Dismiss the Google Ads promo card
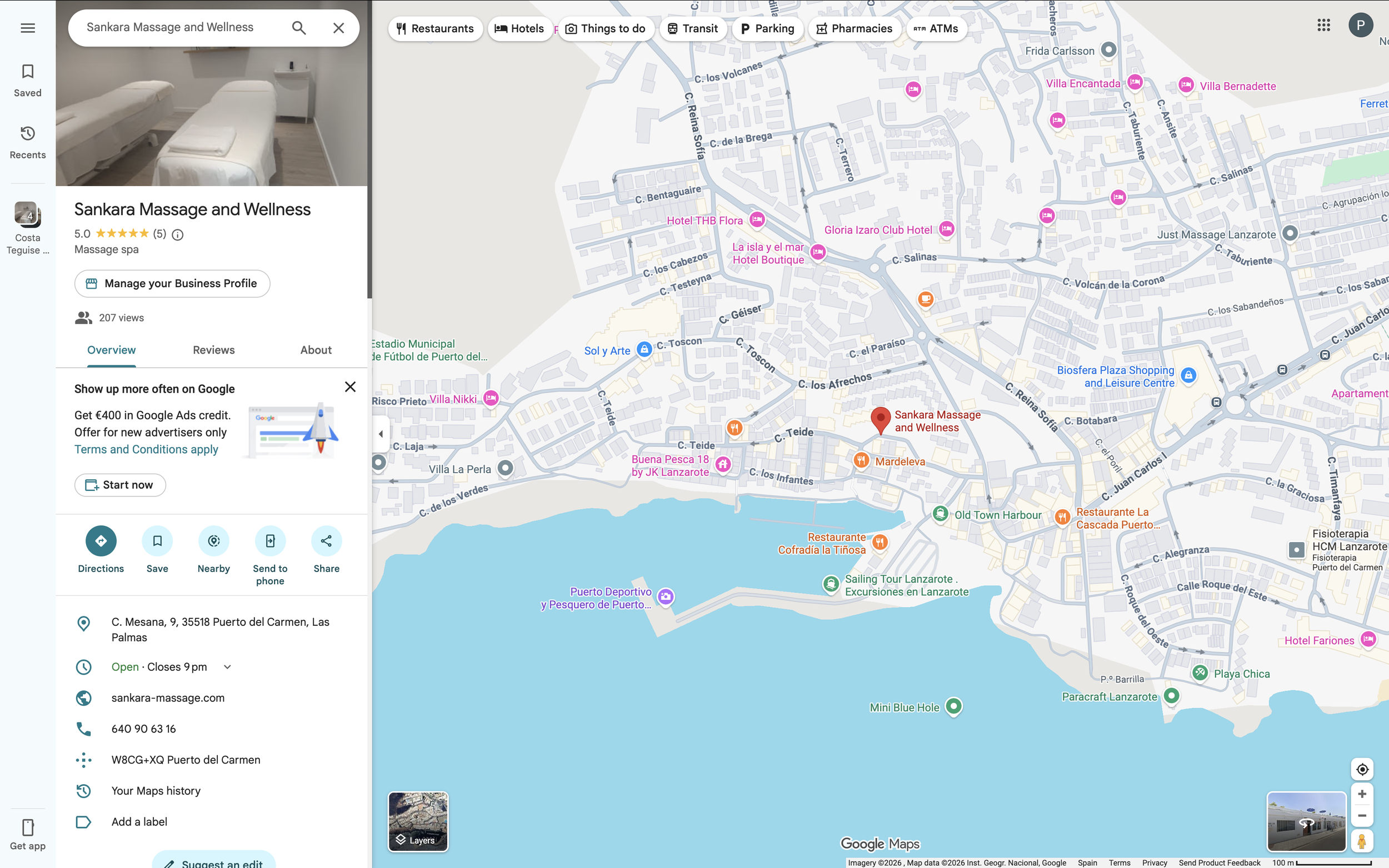 tap(350, 387)
